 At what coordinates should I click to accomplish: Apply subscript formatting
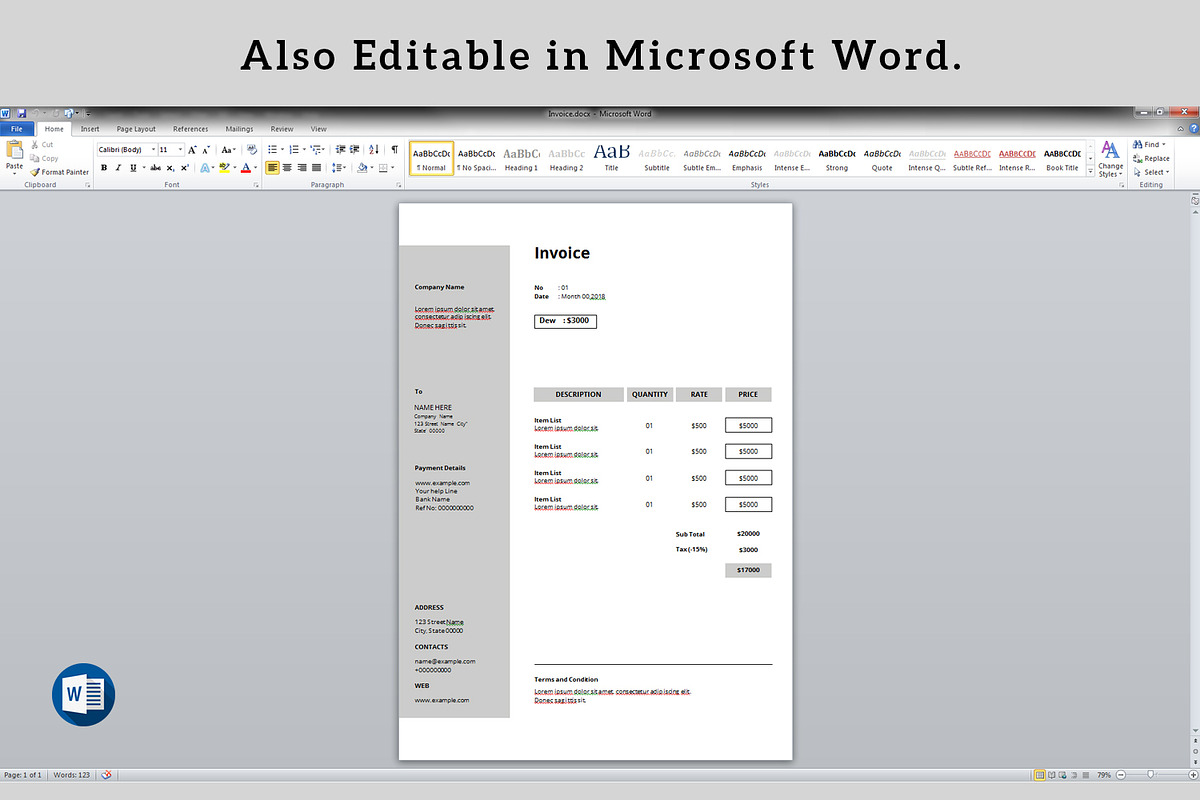(170, 168)
